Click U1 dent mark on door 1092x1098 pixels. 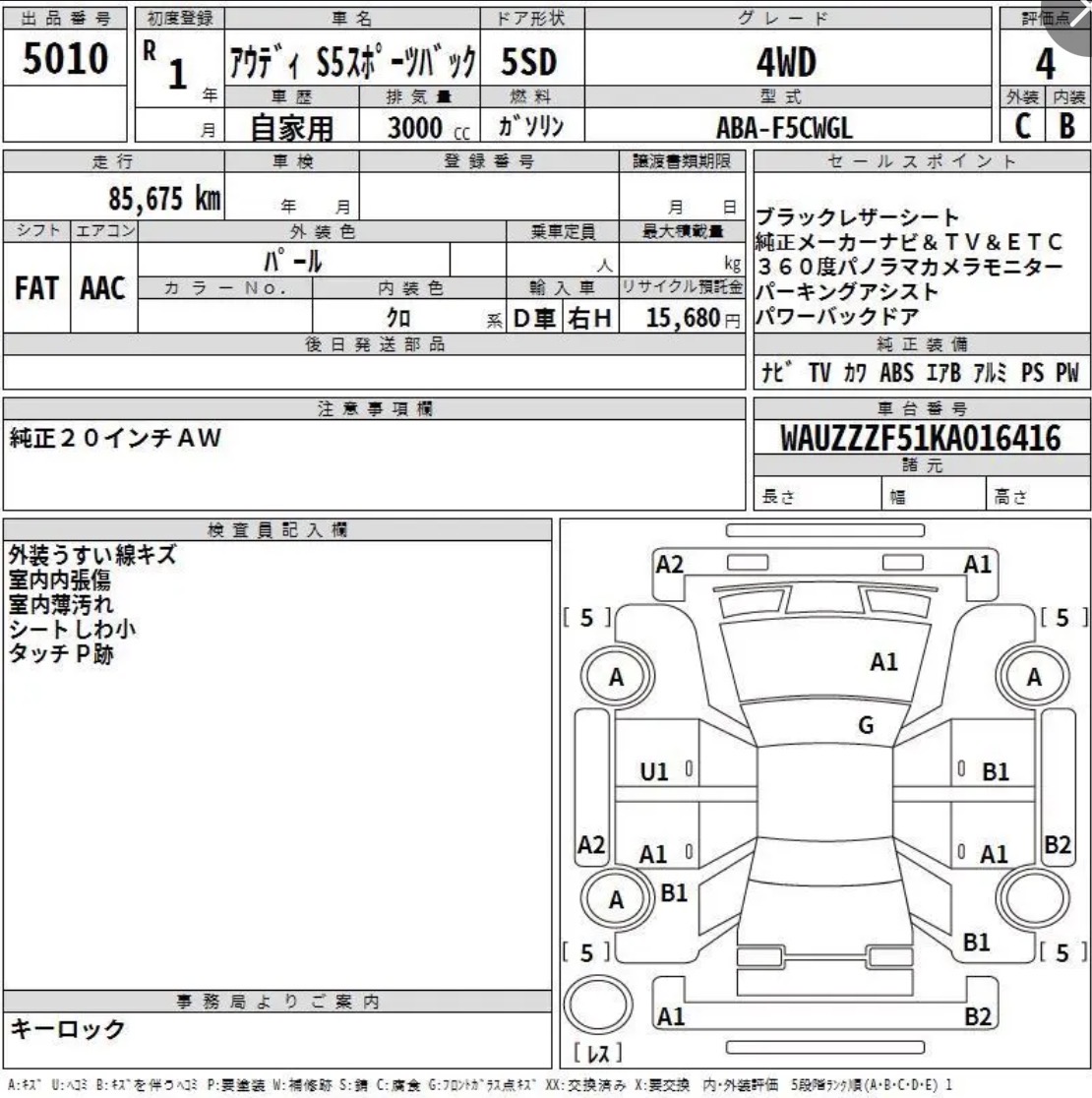tap(654, 771)
